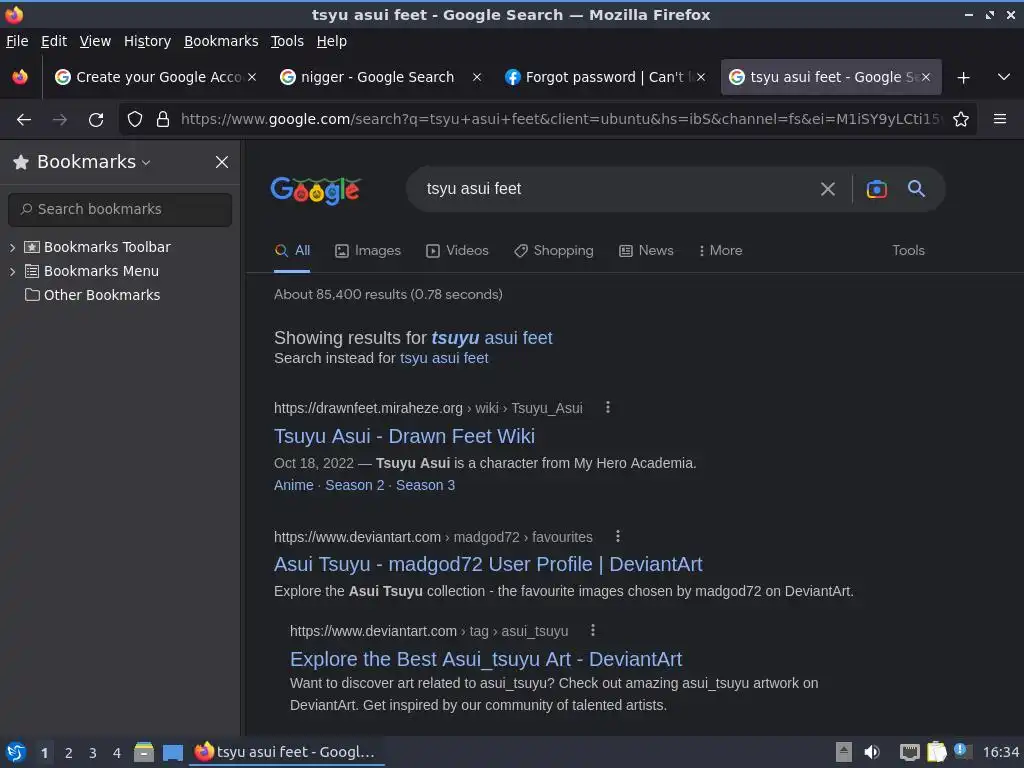Go back to the previous page
1024x768 pixels.
24,120
